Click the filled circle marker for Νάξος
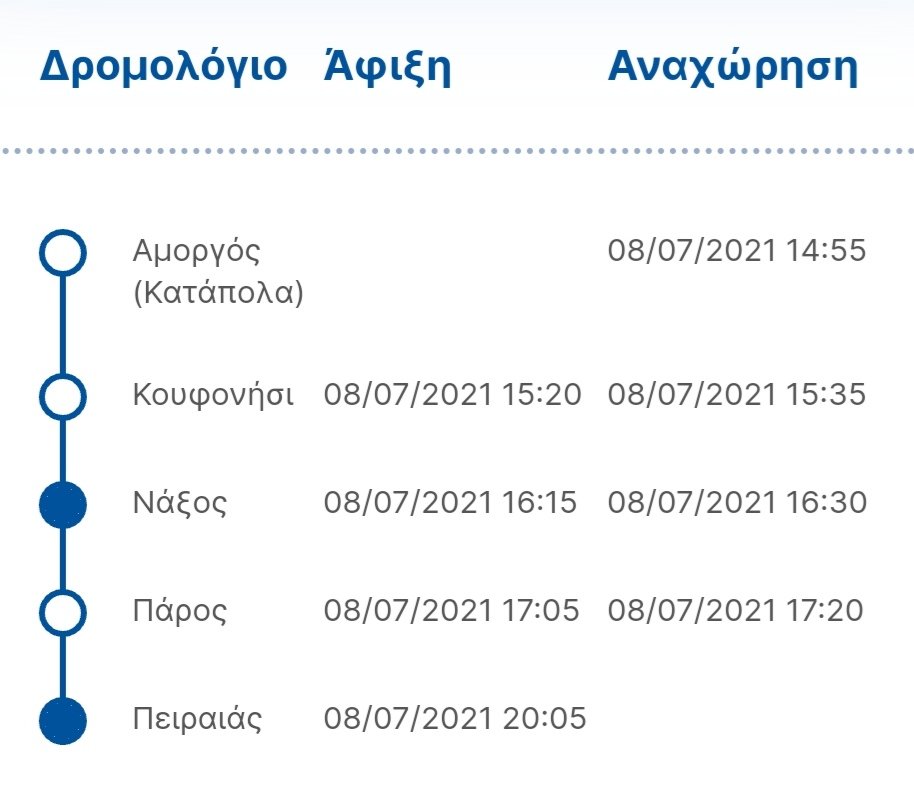This screenshot has width=914, height=790. 63,504
